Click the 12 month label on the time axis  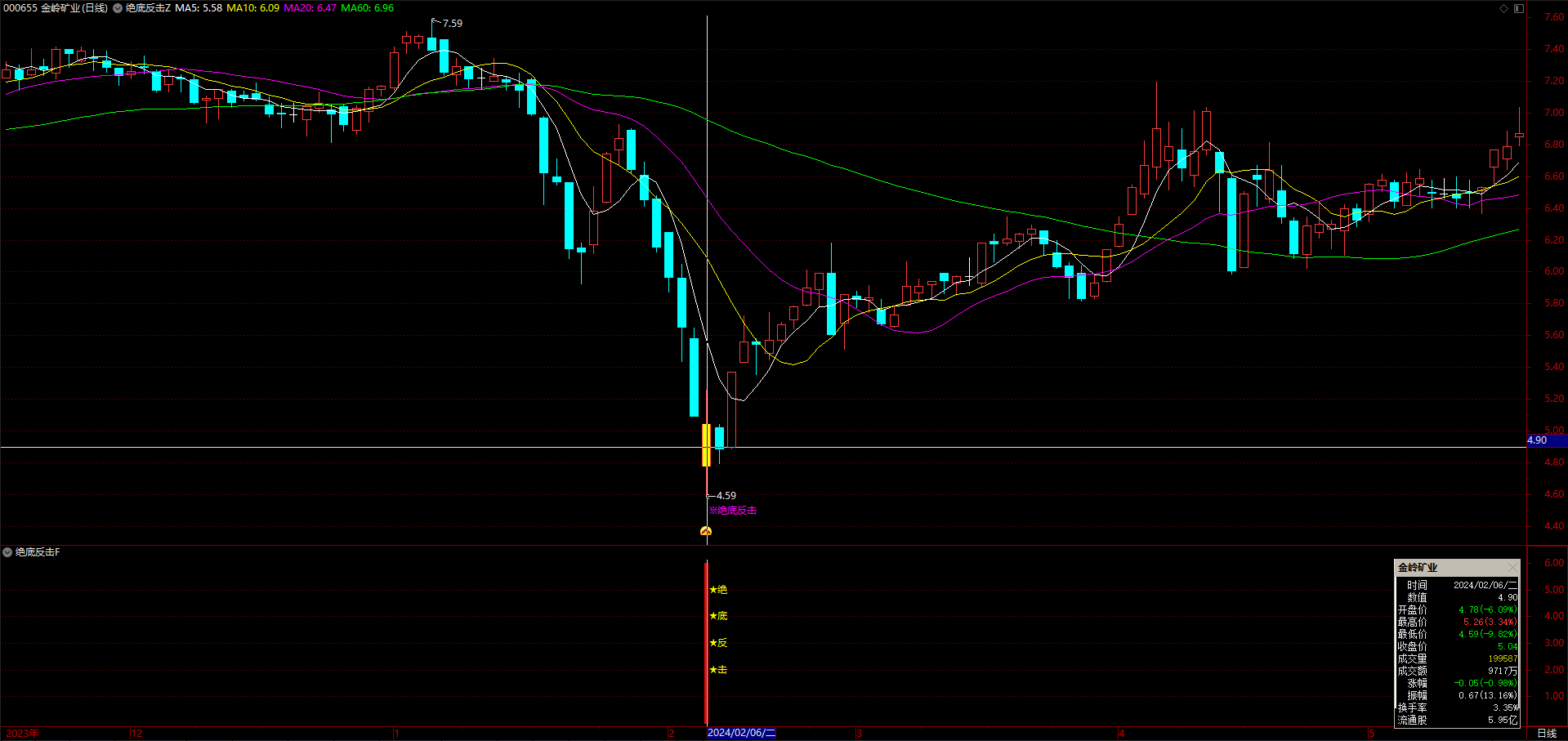[x=137, y=733]
